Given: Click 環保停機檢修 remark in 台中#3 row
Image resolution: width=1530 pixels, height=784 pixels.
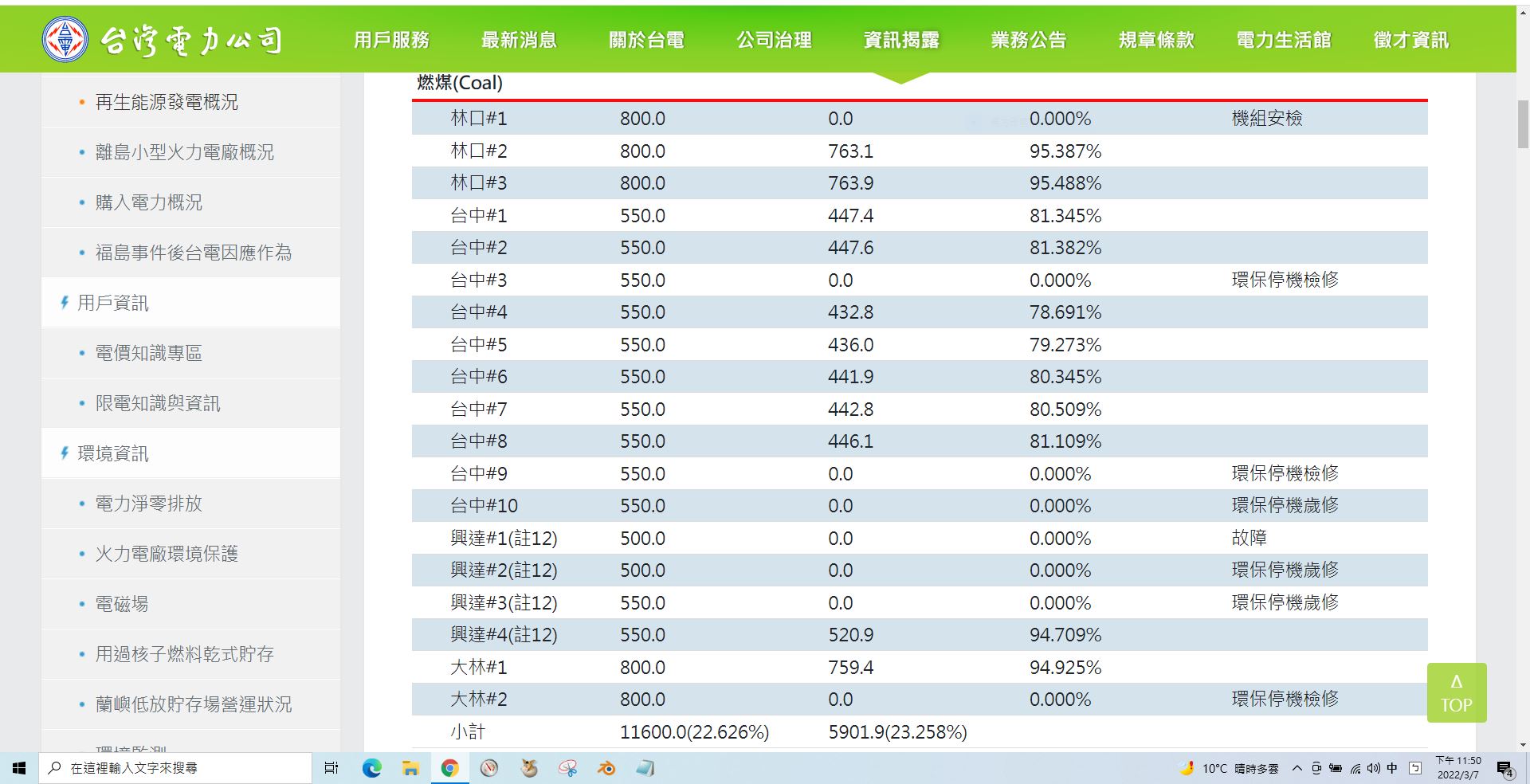Looking at the screenshot, I should click(1285, 280).
